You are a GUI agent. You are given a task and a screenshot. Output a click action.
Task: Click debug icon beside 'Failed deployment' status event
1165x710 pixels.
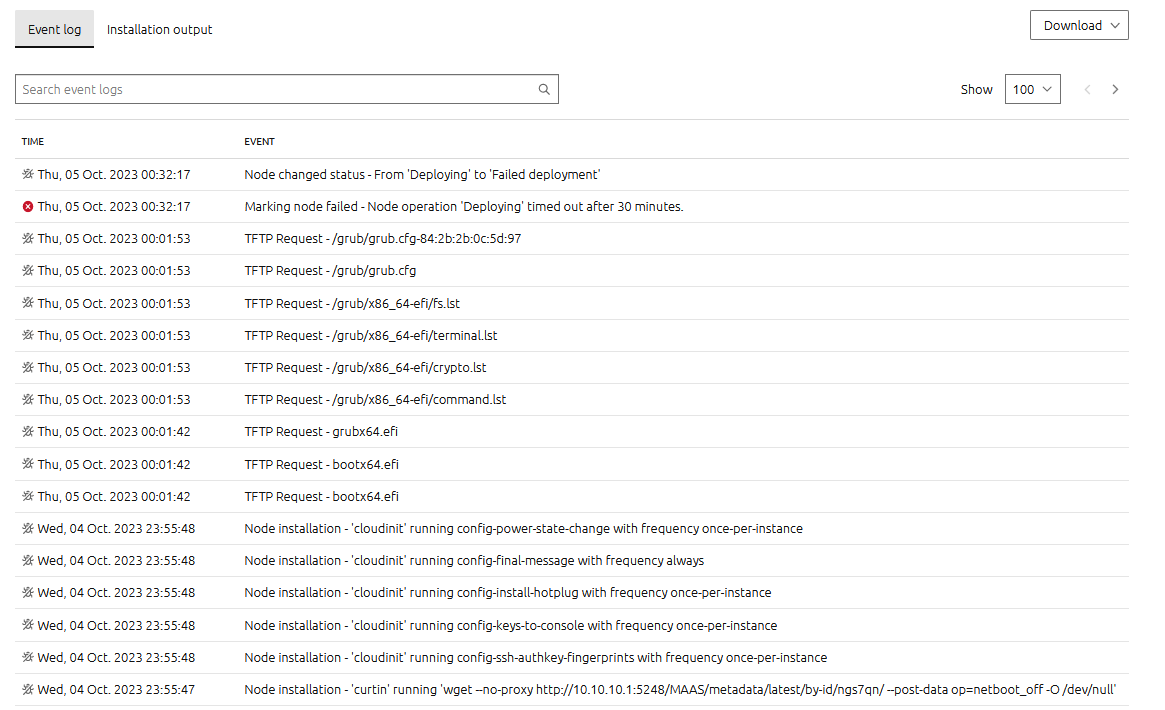click(28, 175)
